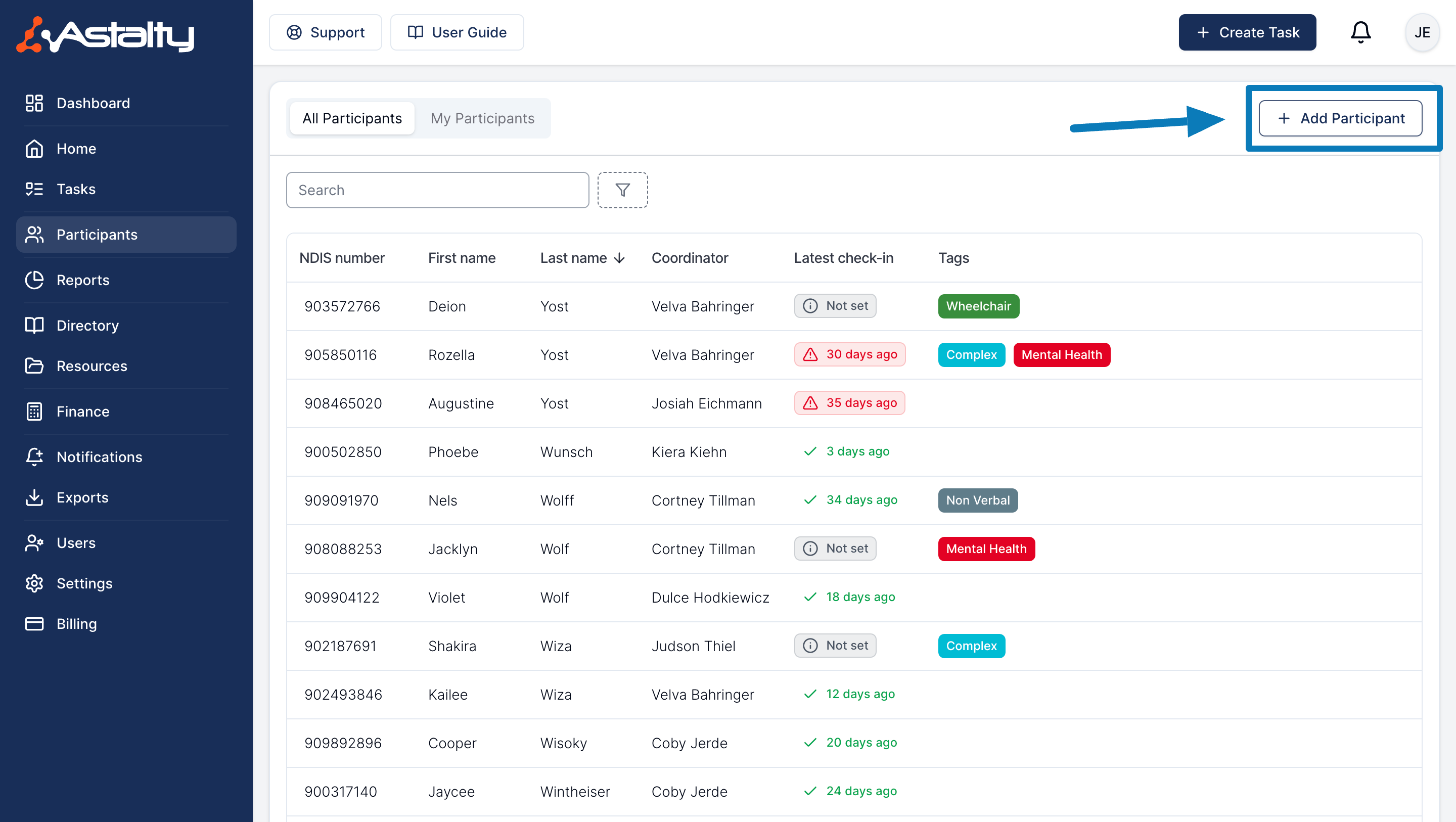Click the Add Participant button
Screen dimensions: 1456x822
pyautogui.click(x=1340, y=118)
